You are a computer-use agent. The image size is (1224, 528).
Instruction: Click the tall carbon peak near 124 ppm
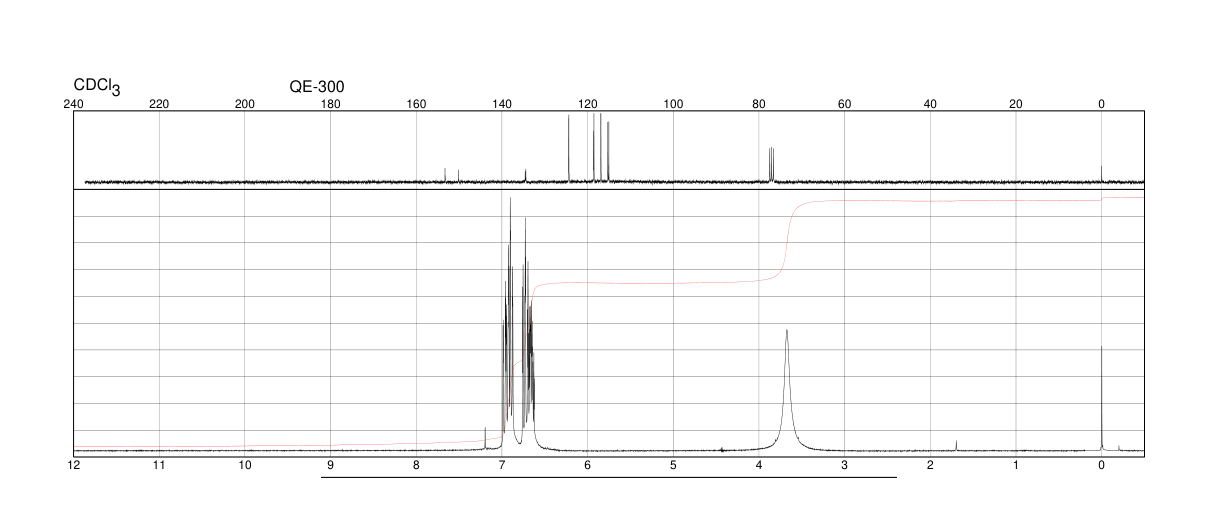[569, 149]
